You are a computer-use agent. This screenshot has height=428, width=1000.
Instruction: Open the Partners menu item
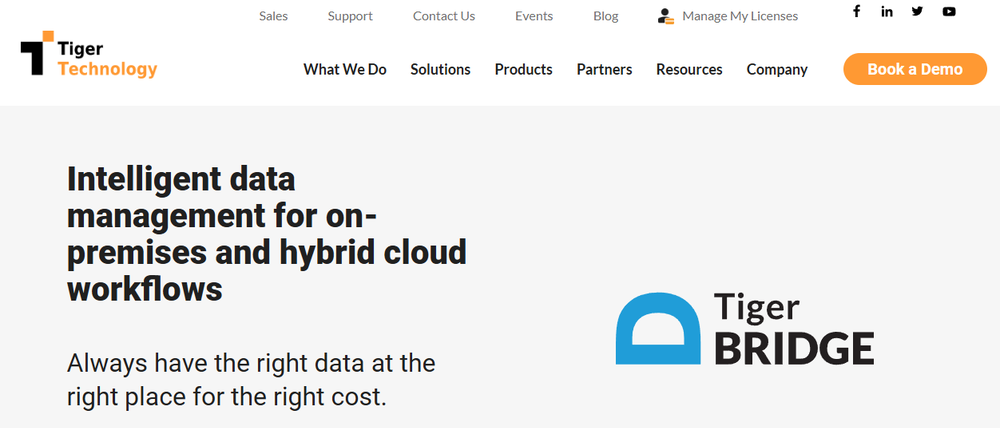pos(605,70)
